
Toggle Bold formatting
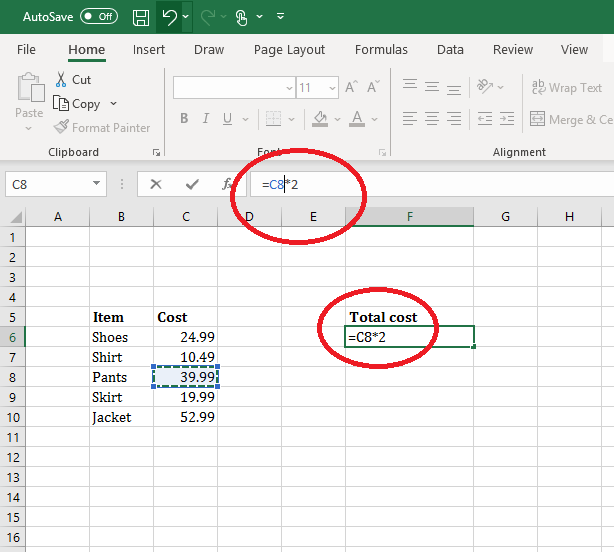pyautogui.click(x=184, y=119)
